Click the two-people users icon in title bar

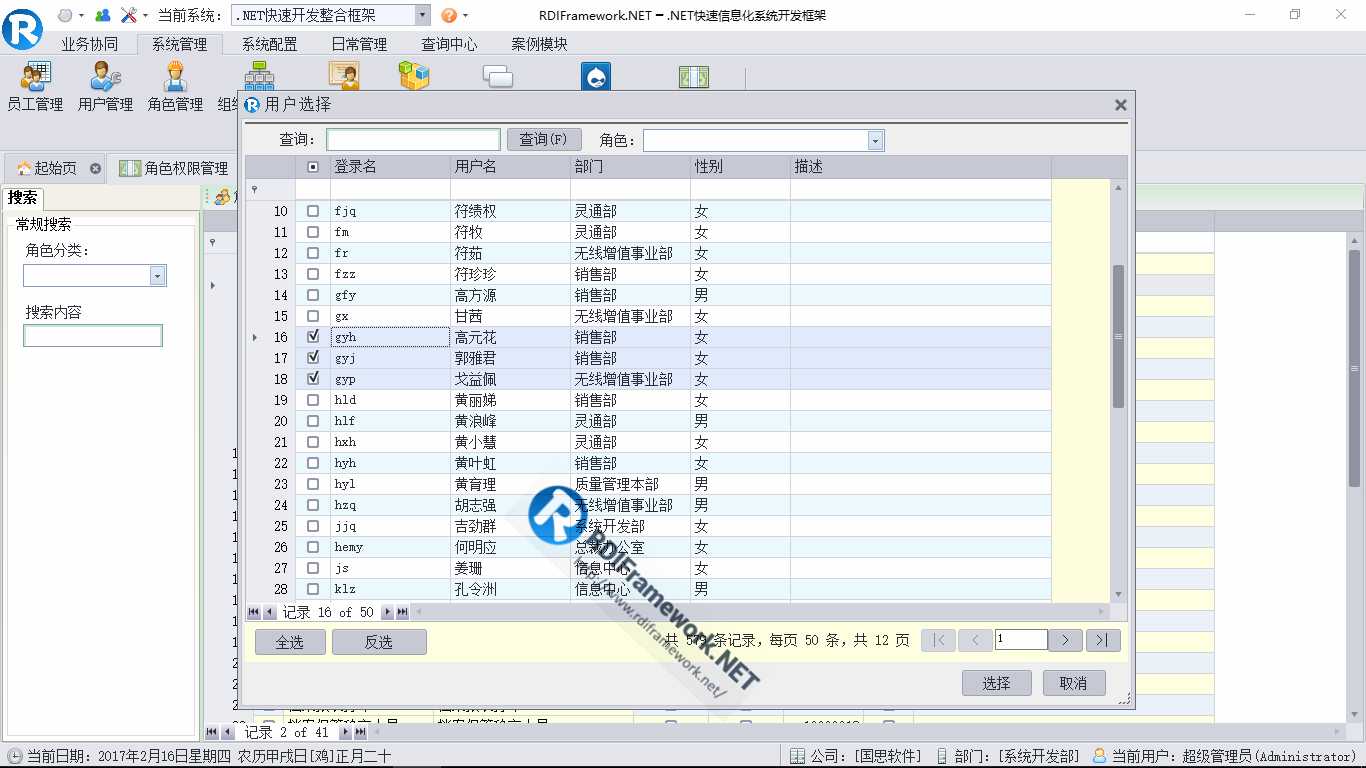[102, 15]
